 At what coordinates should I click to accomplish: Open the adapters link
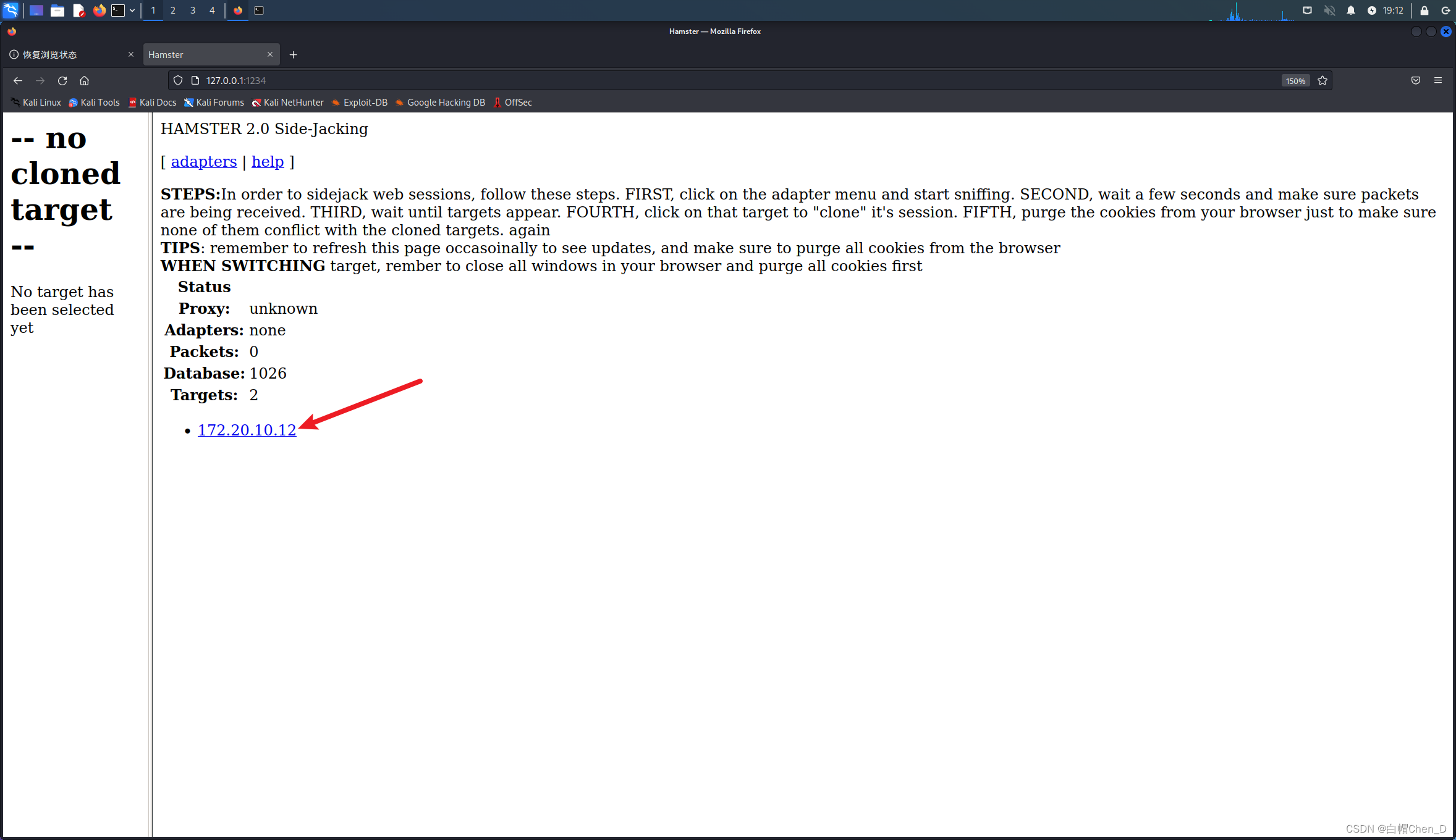coord(204,162)
